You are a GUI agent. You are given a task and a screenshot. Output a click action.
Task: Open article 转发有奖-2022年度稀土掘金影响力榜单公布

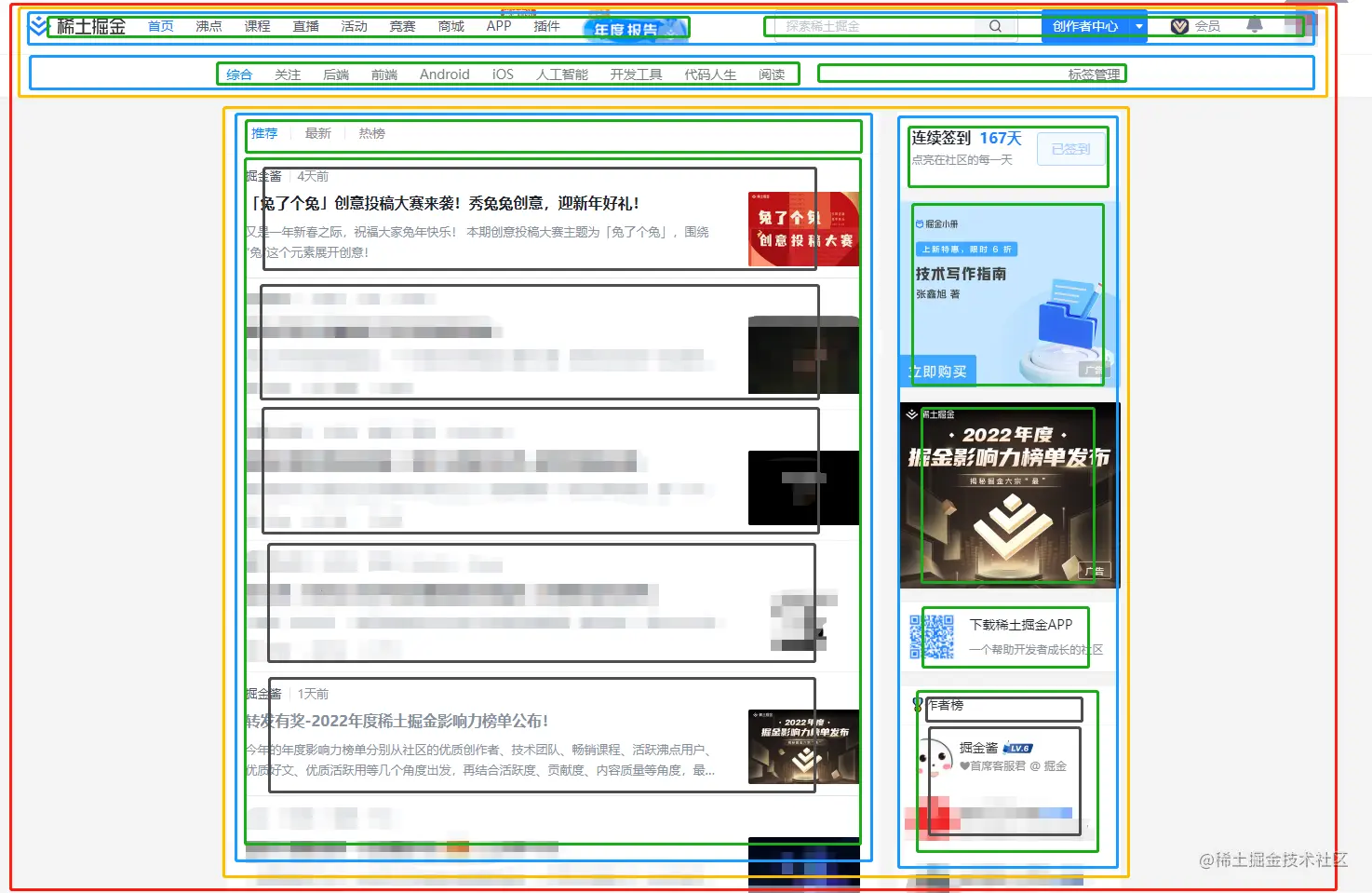point(397,721)
